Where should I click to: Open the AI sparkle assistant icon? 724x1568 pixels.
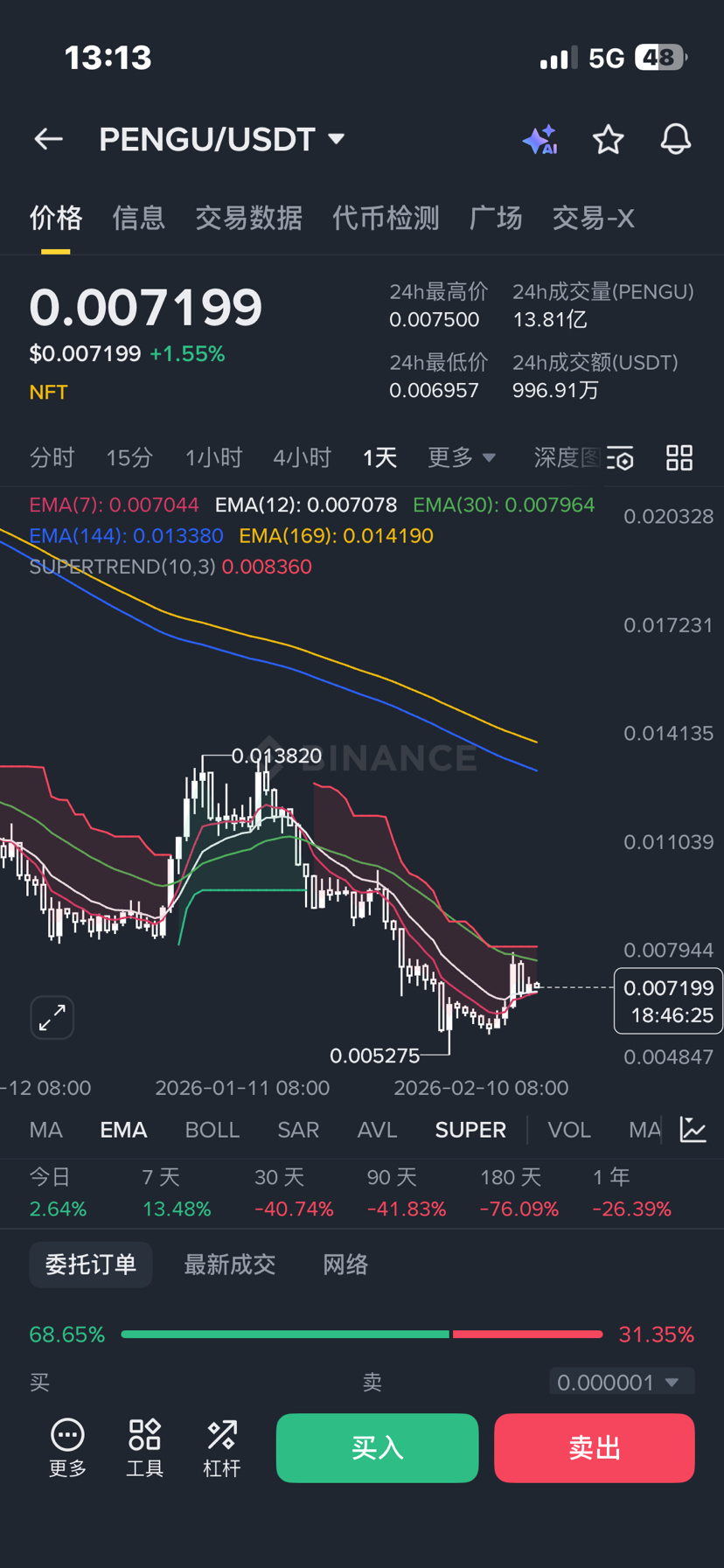(540, 140)
